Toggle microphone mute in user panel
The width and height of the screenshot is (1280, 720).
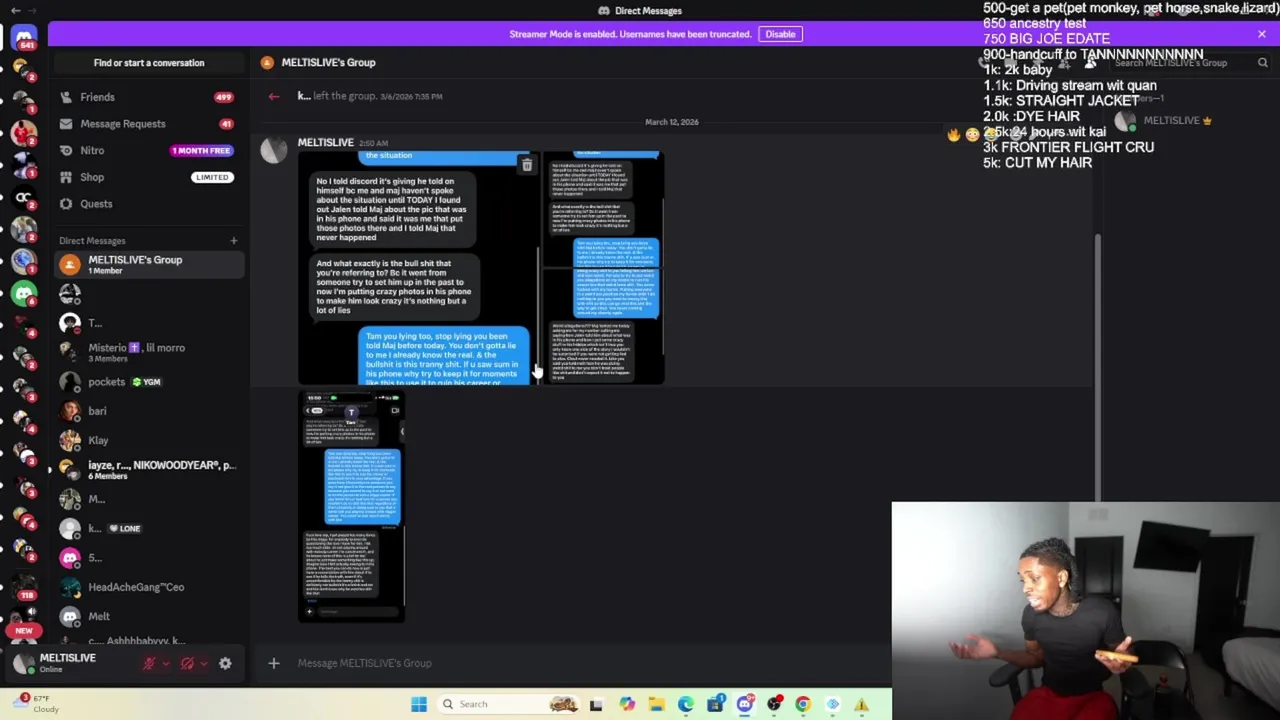coord(149,663)
